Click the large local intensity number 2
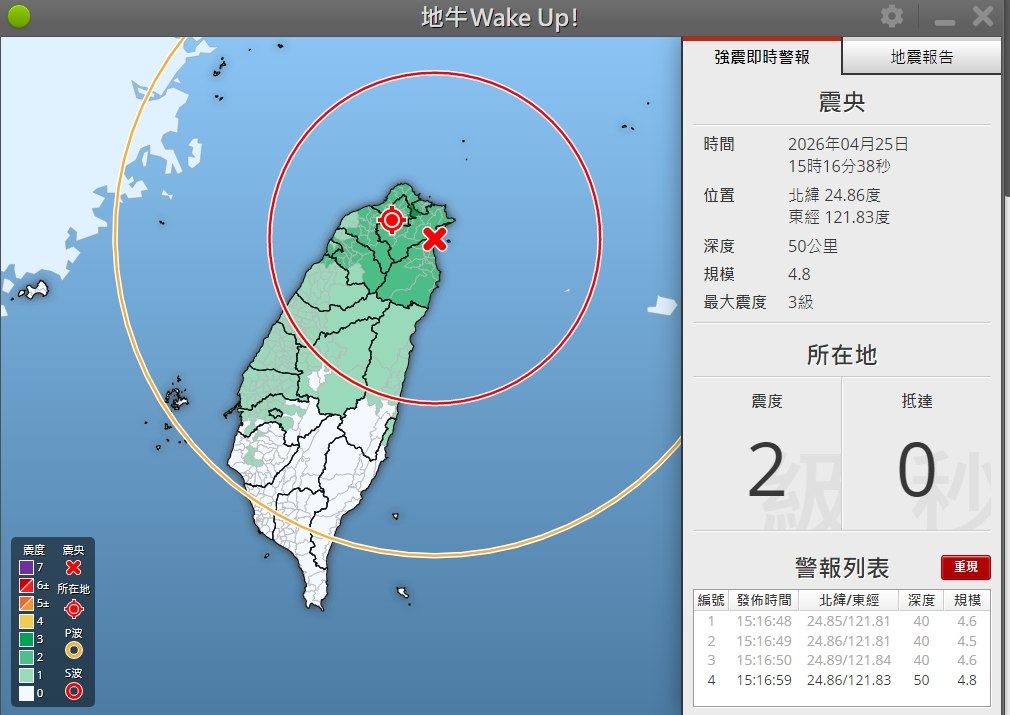Viewport: 1010px width, 715px height. coord(767,470)
